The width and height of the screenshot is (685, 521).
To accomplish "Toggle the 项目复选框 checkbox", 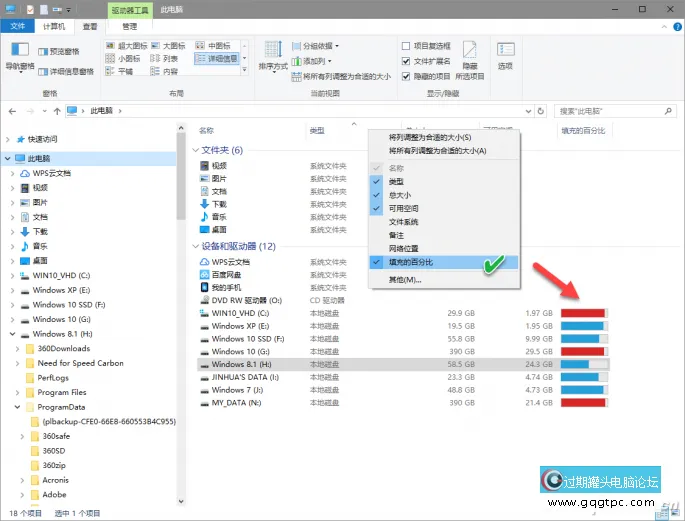I will 405,46.
